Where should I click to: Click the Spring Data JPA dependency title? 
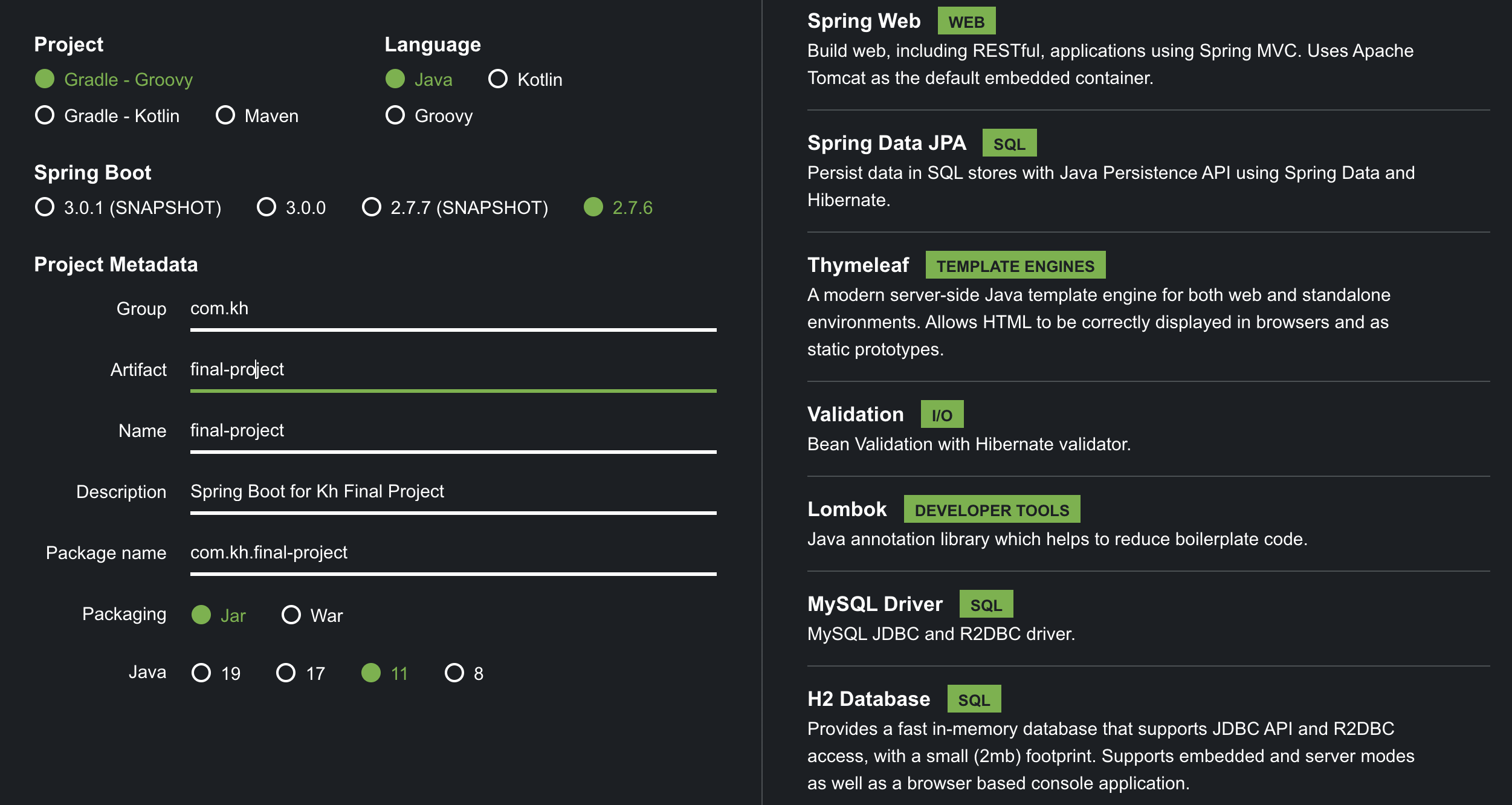tap(886, 143)
